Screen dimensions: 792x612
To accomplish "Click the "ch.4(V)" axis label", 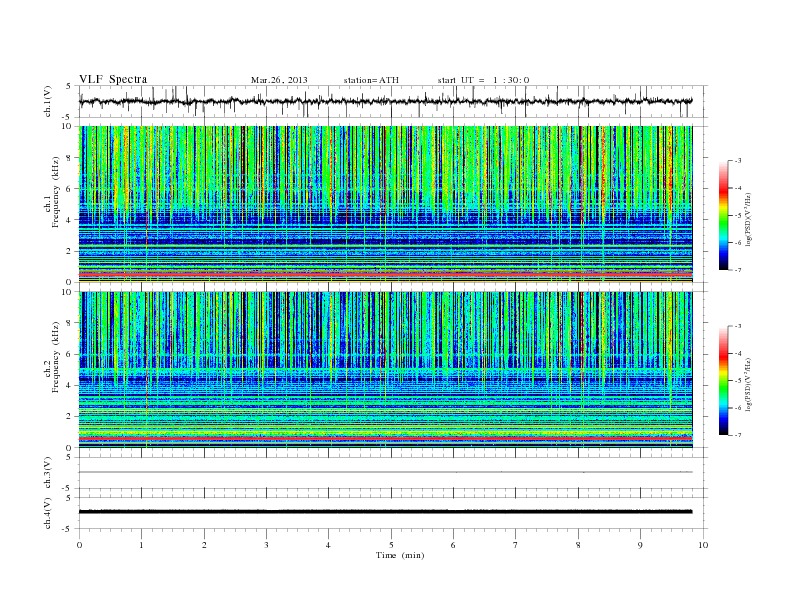I will (x=48, y=513).
